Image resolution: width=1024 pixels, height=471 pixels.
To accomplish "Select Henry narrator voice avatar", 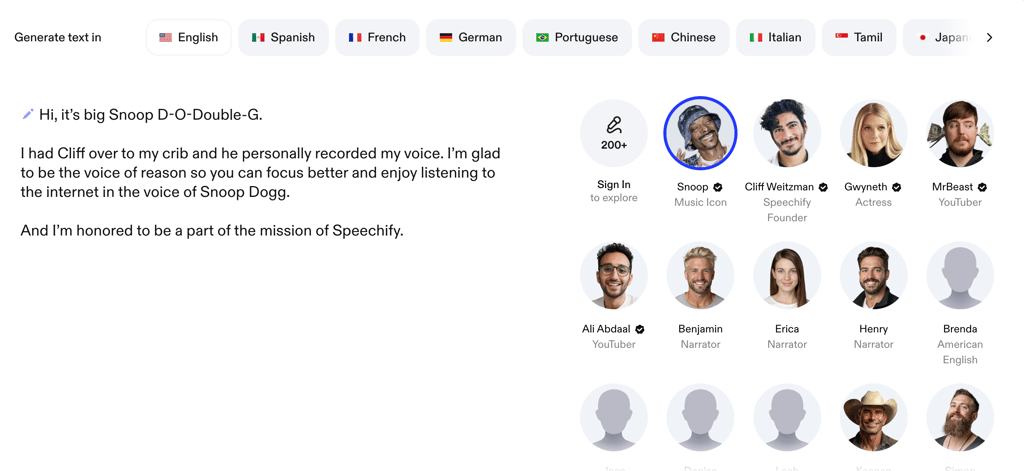I will click(873, 276).
